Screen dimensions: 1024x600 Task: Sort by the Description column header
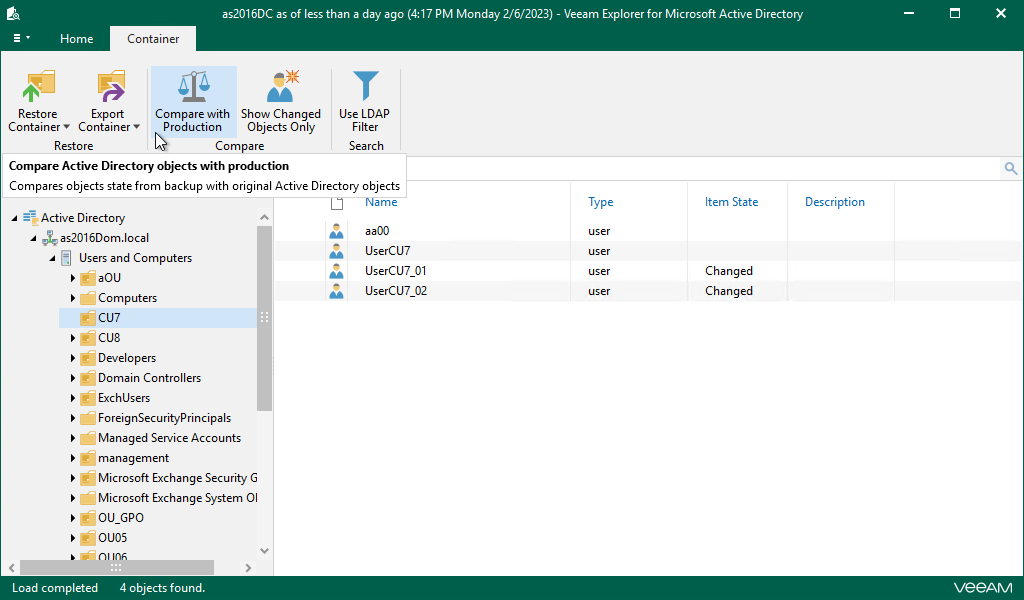834,202
